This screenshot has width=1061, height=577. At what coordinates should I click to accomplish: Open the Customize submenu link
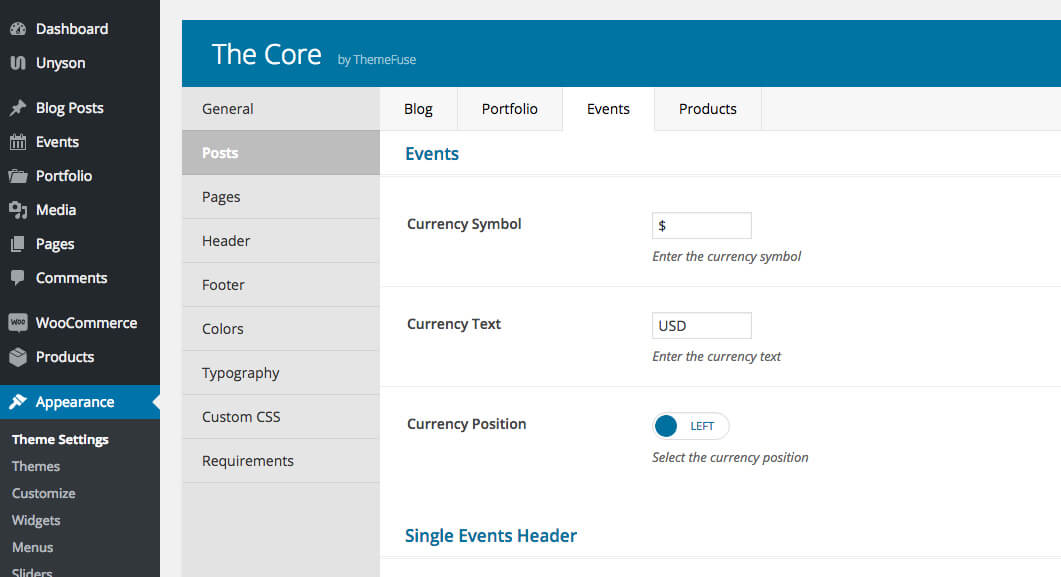[43, 494]
